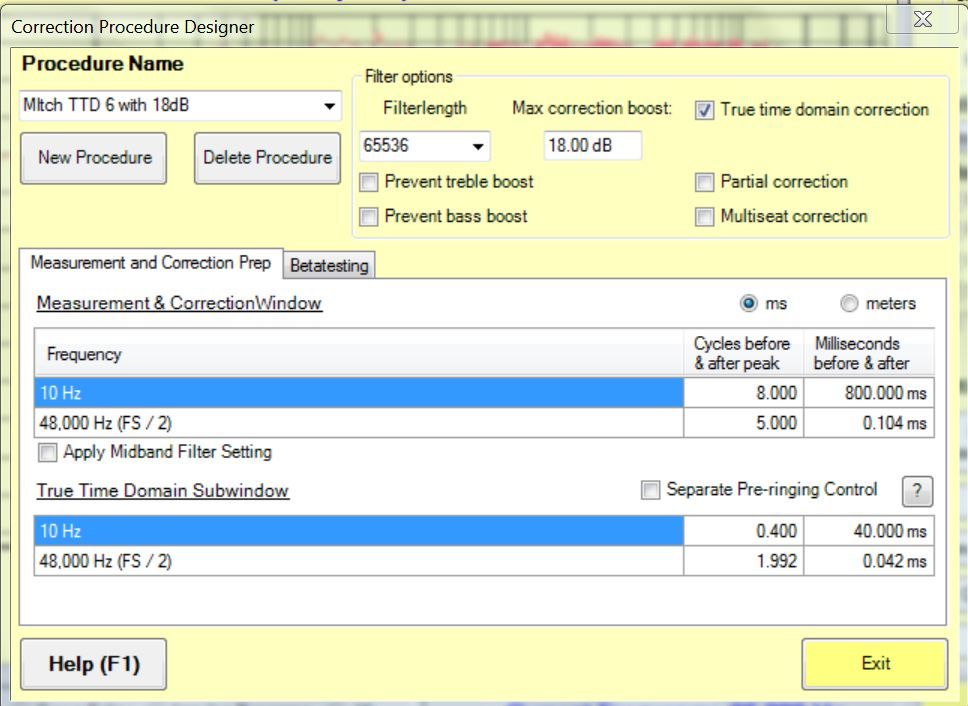Click the Max correction boost field
The image size is (968, 706).
[x=593, y=146]
